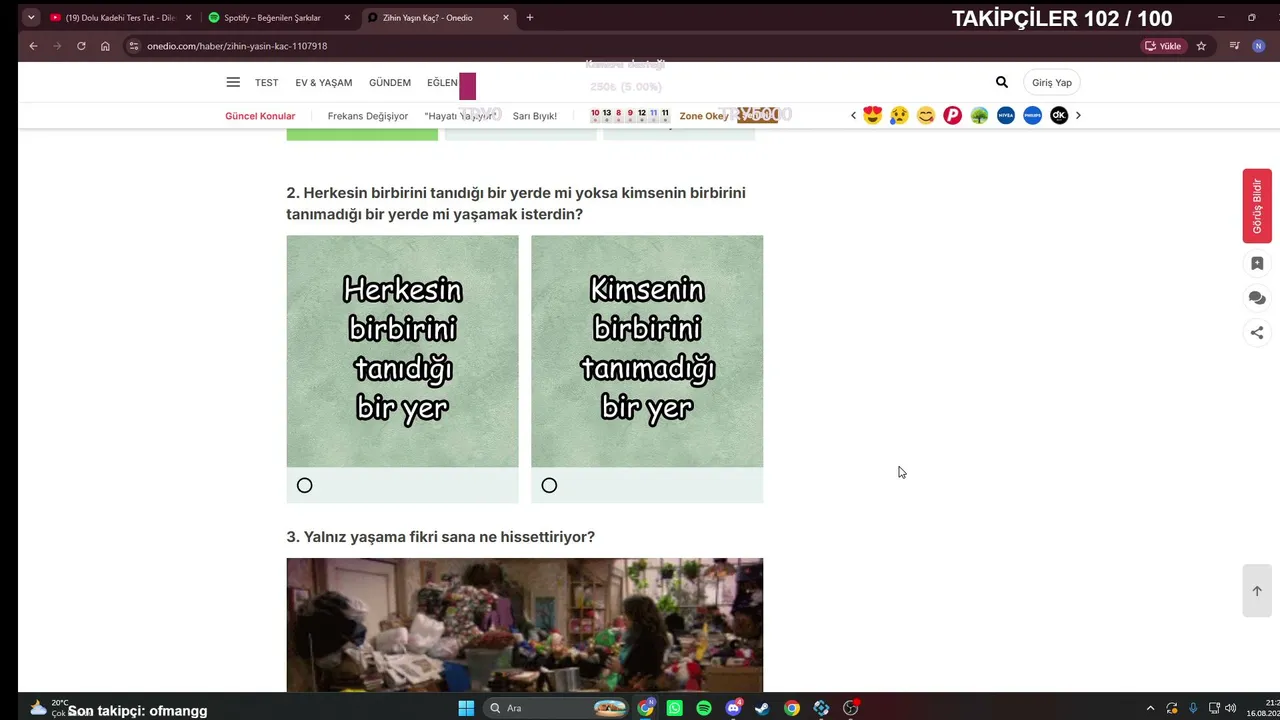The image size is (1280, 720).
Task: Click the Güncel Konular label
Action: 260,116
